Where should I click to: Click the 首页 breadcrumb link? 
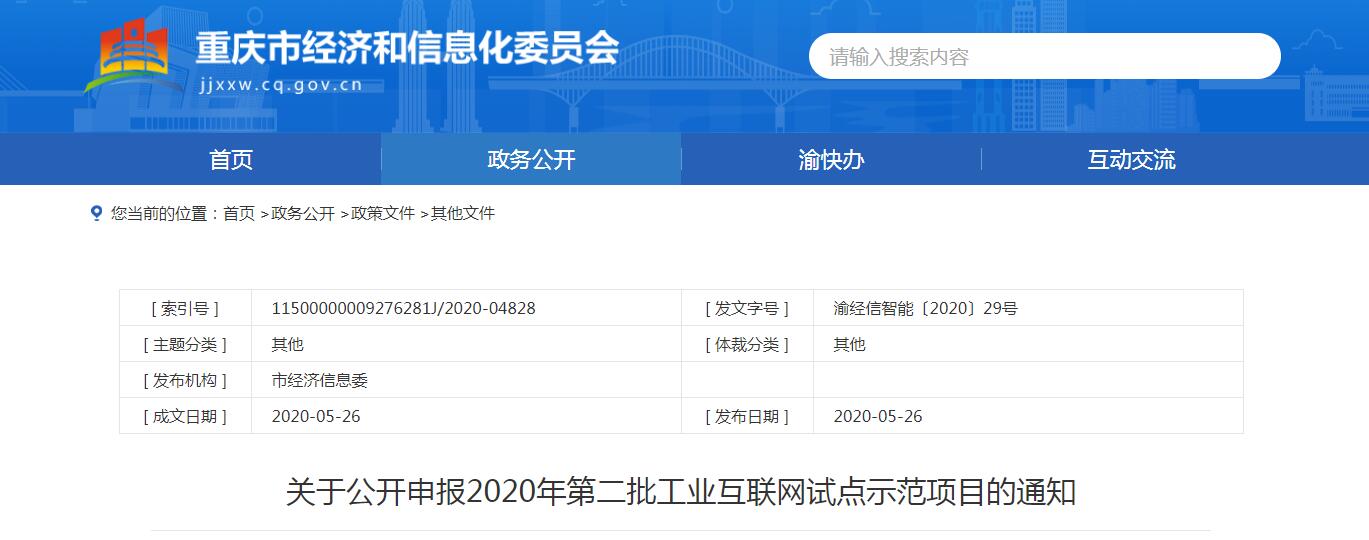238,214
